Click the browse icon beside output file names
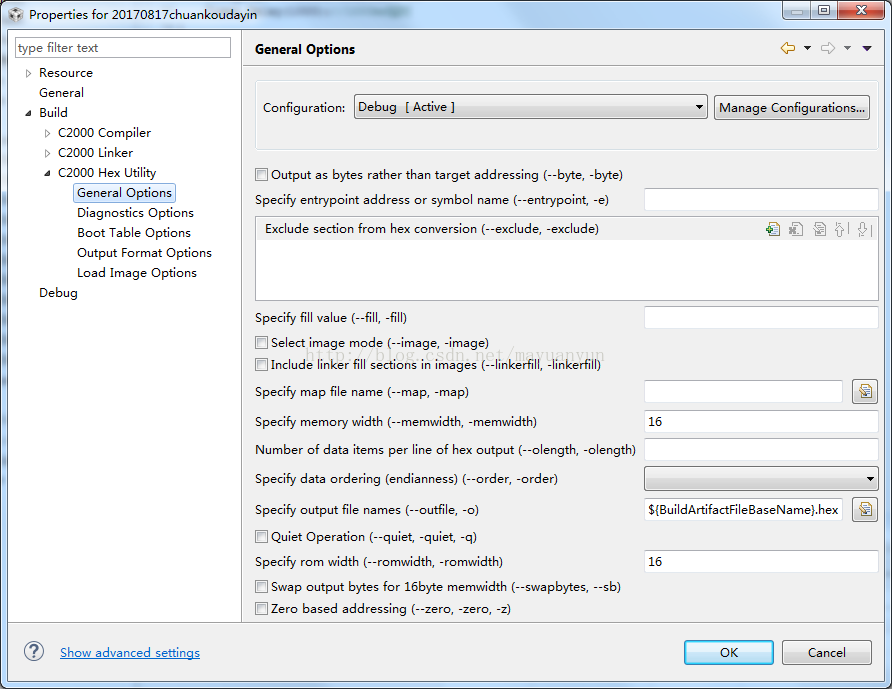 pos(864,510)
